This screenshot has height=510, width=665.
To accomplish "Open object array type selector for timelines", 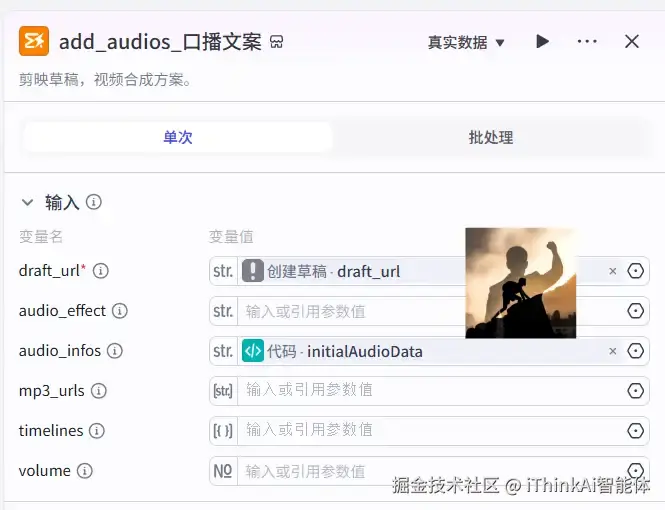I will tap(224, 431).
